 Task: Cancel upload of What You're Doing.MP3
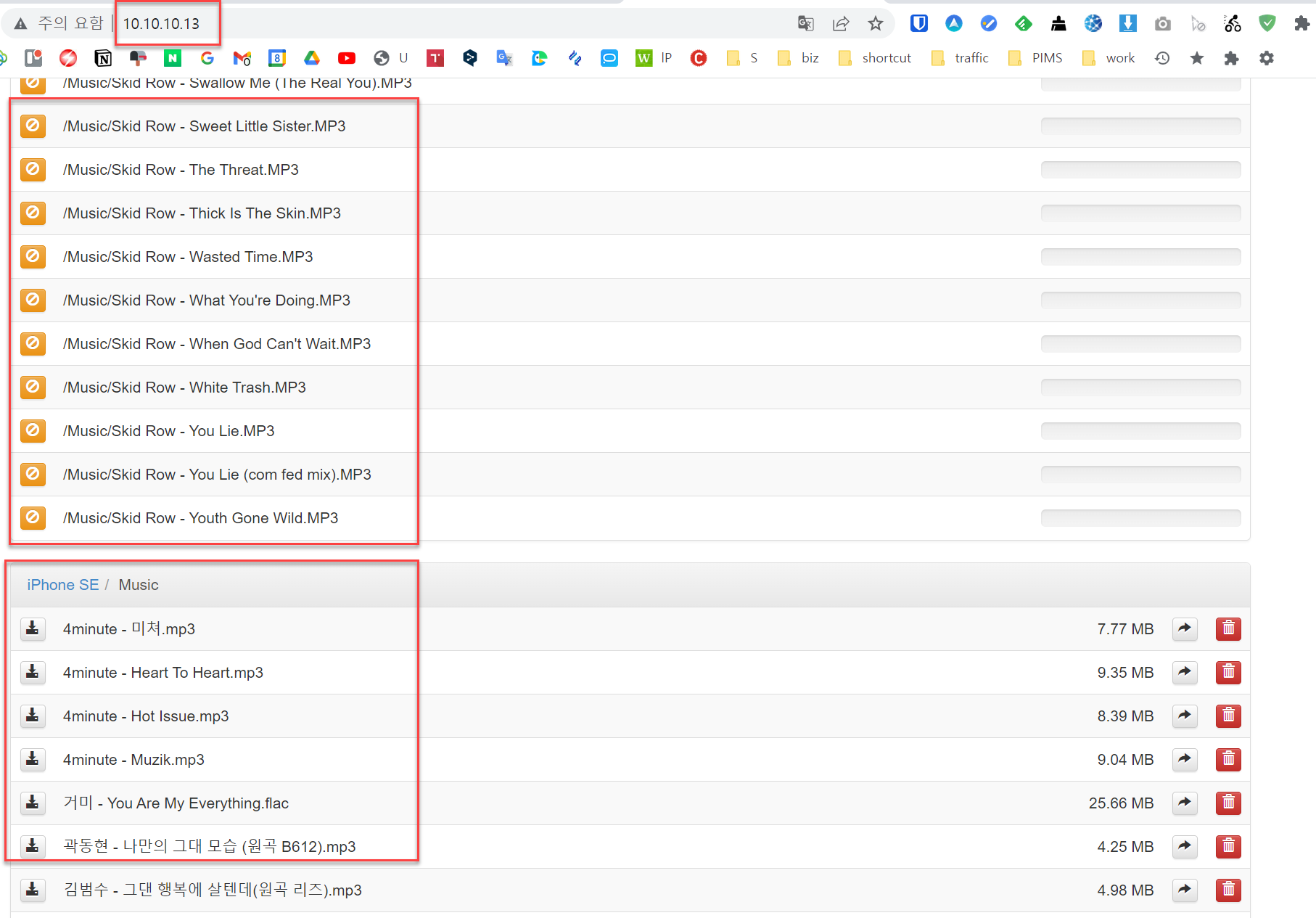pyautogui.click(x=33, y=300)
